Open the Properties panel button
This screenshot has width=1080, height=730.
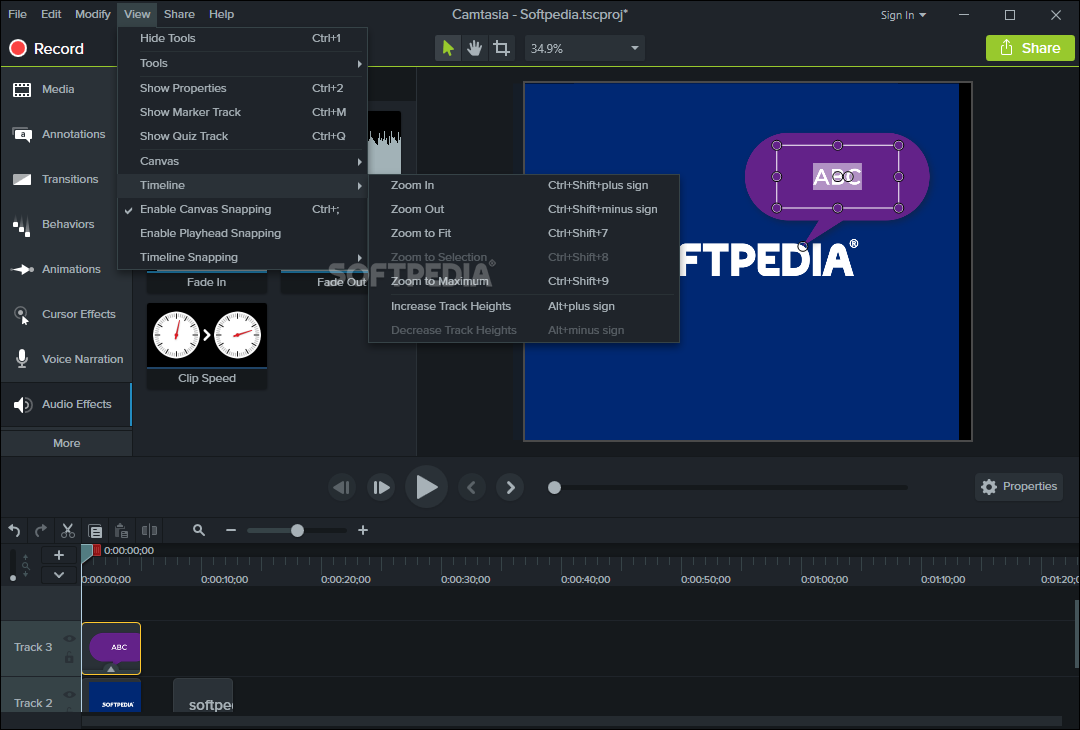[x=1019, y=487]
